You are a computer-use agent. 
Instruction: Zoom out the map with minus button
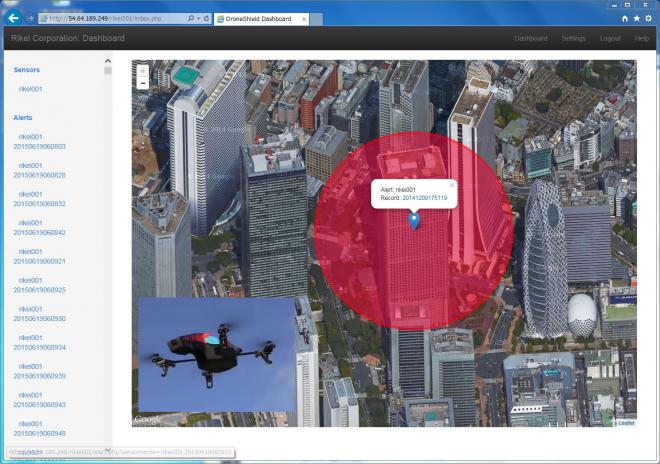point(143,83)
